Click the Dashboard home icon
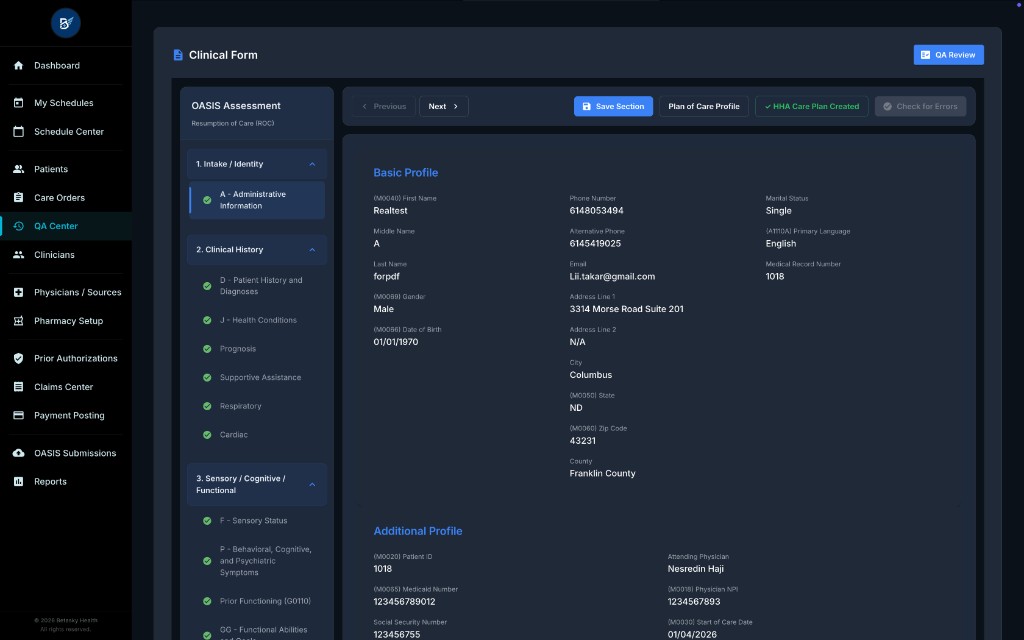Image resolution: width=1024 pixels, height=640 pixels. (x=18, y=65)
